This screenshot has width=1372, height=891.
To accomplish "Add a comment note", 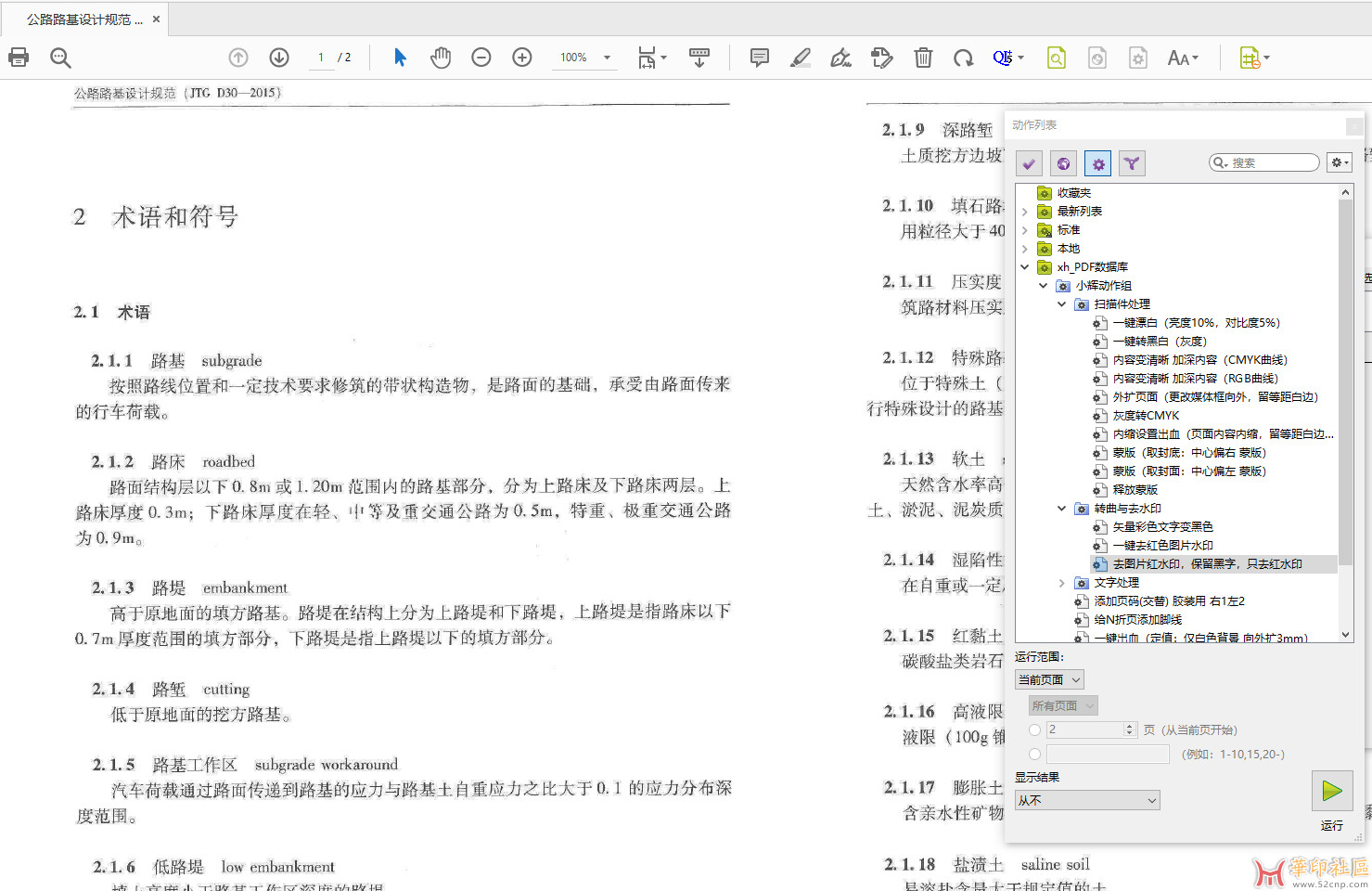I will pos(760,58).
